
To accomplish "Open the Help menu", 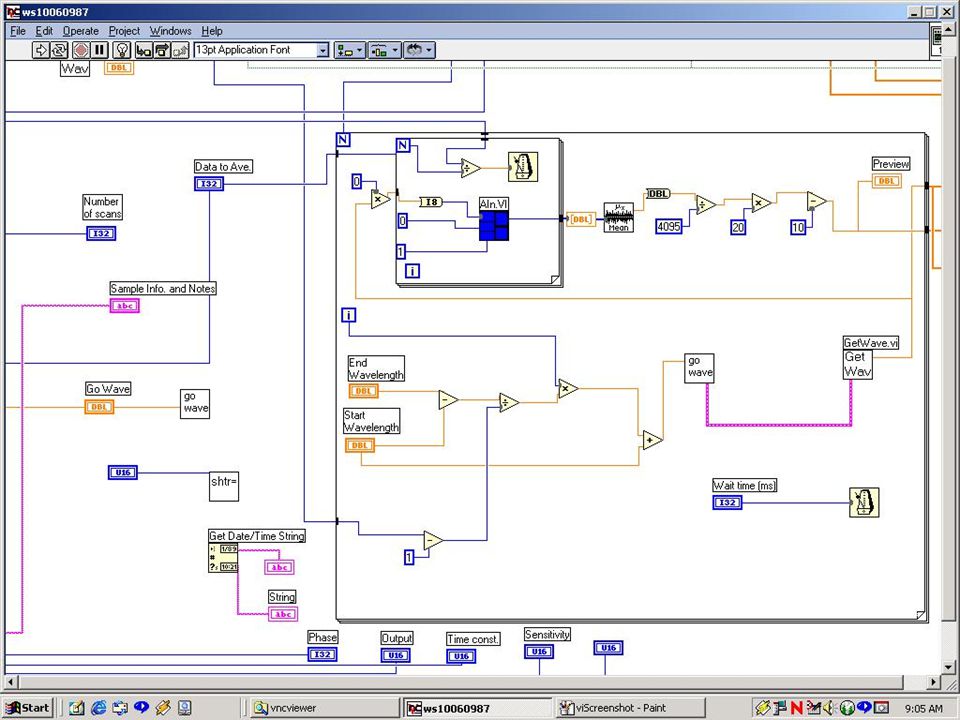I will (212, 31).
